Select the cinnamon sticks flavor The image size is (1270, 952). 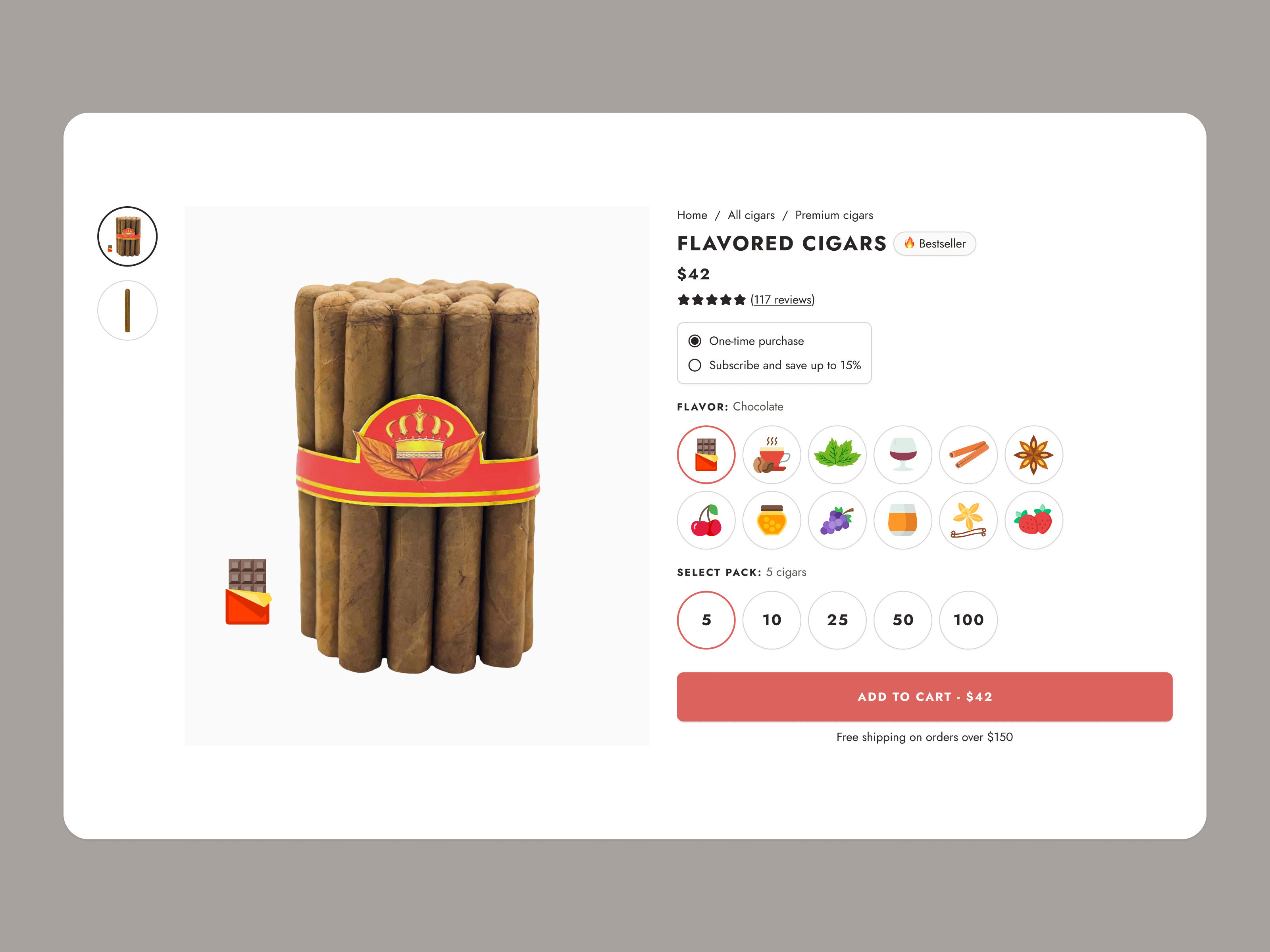point(968,455)
